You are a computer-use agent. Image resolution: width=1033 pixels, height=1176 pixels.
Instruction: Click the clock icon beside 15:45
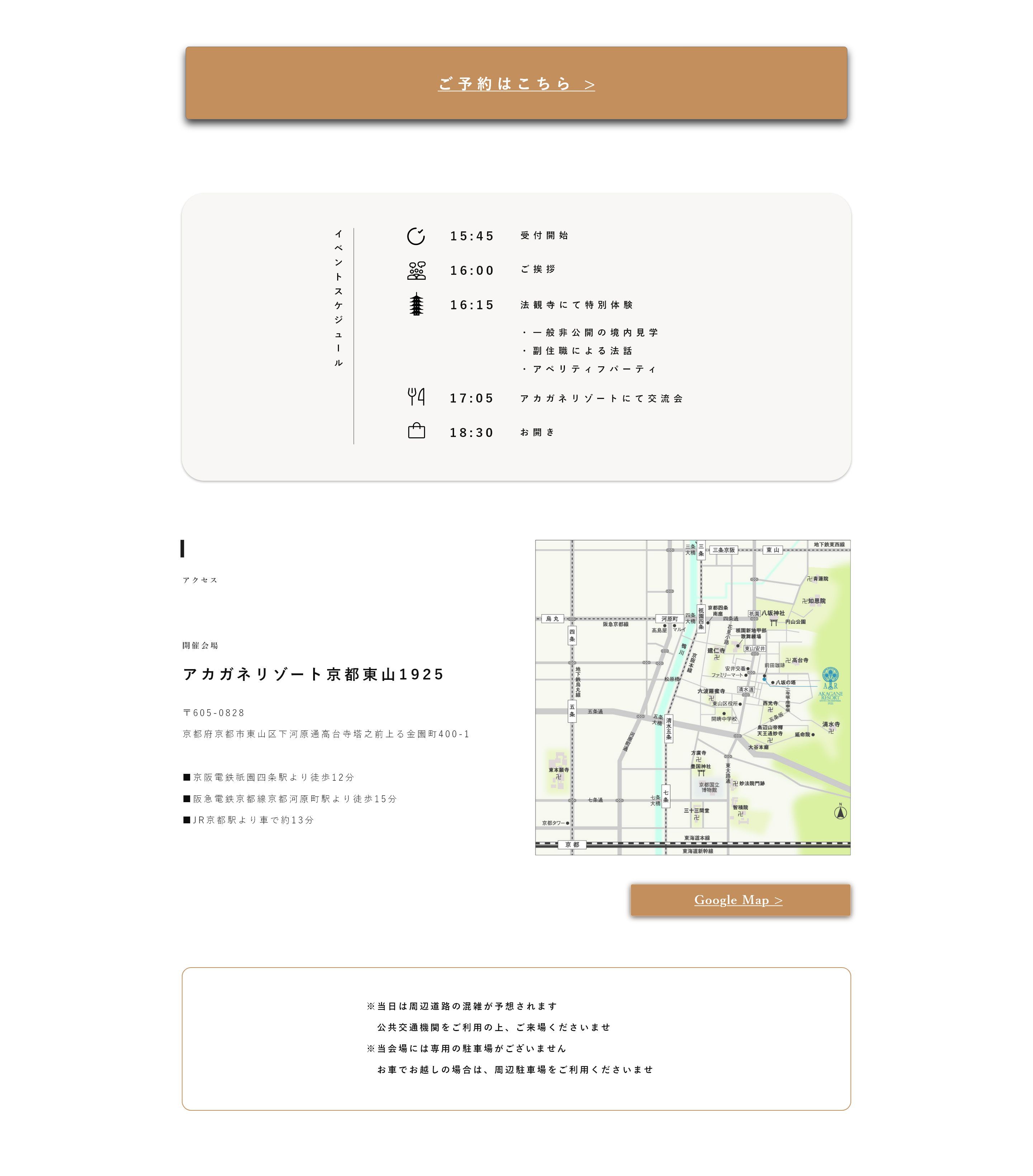(416, 236)
